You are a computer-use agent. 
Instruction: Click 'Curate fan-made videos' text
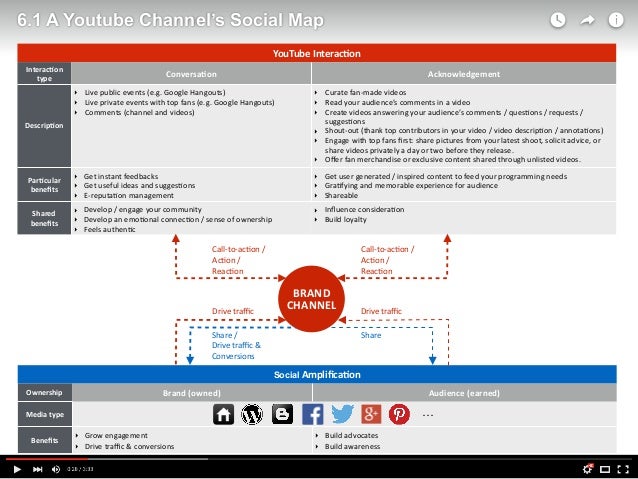pos(365,92)
